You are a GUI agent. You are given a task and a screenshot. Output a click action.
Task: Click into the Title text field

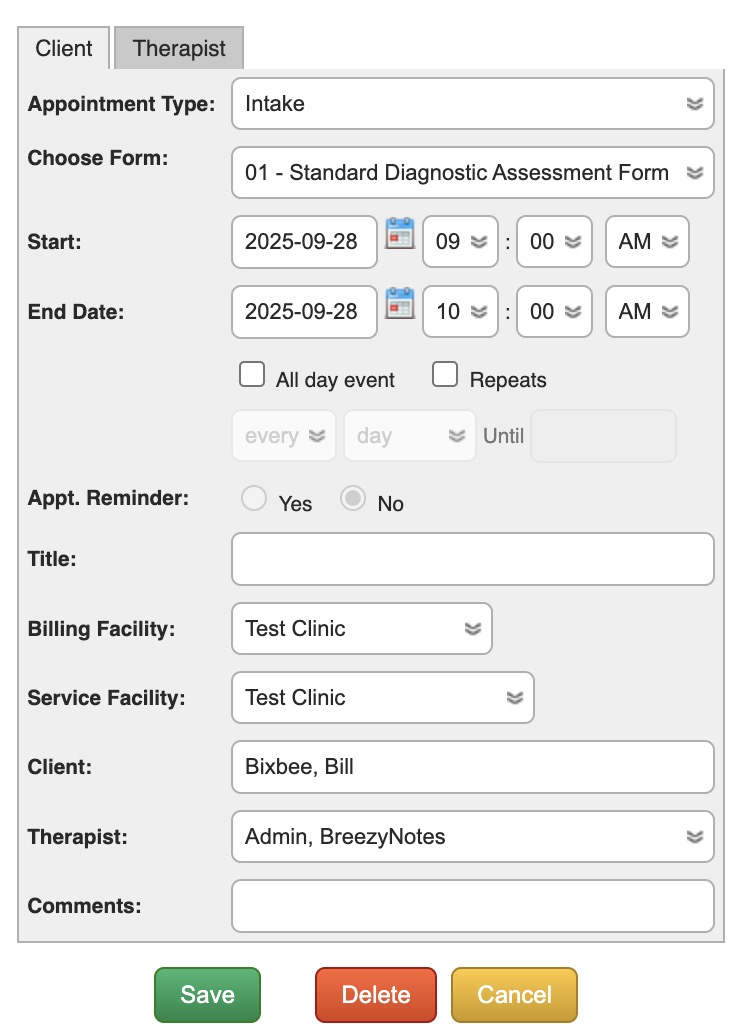coord(472,559)
